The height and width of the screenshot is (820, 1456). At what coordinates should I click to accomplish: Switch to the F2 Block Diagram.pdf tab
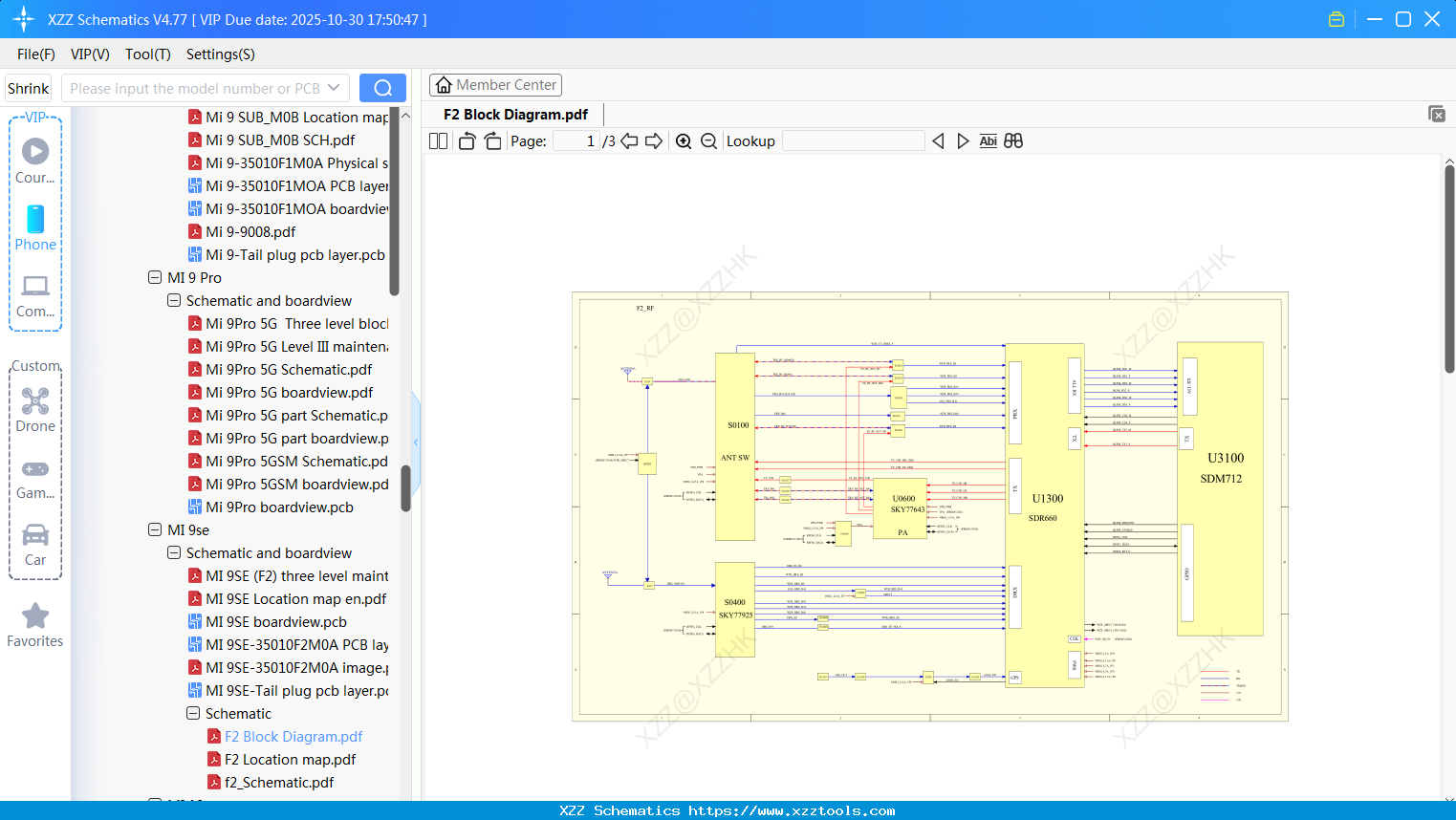pyautogui.click(x=513, y=114)
